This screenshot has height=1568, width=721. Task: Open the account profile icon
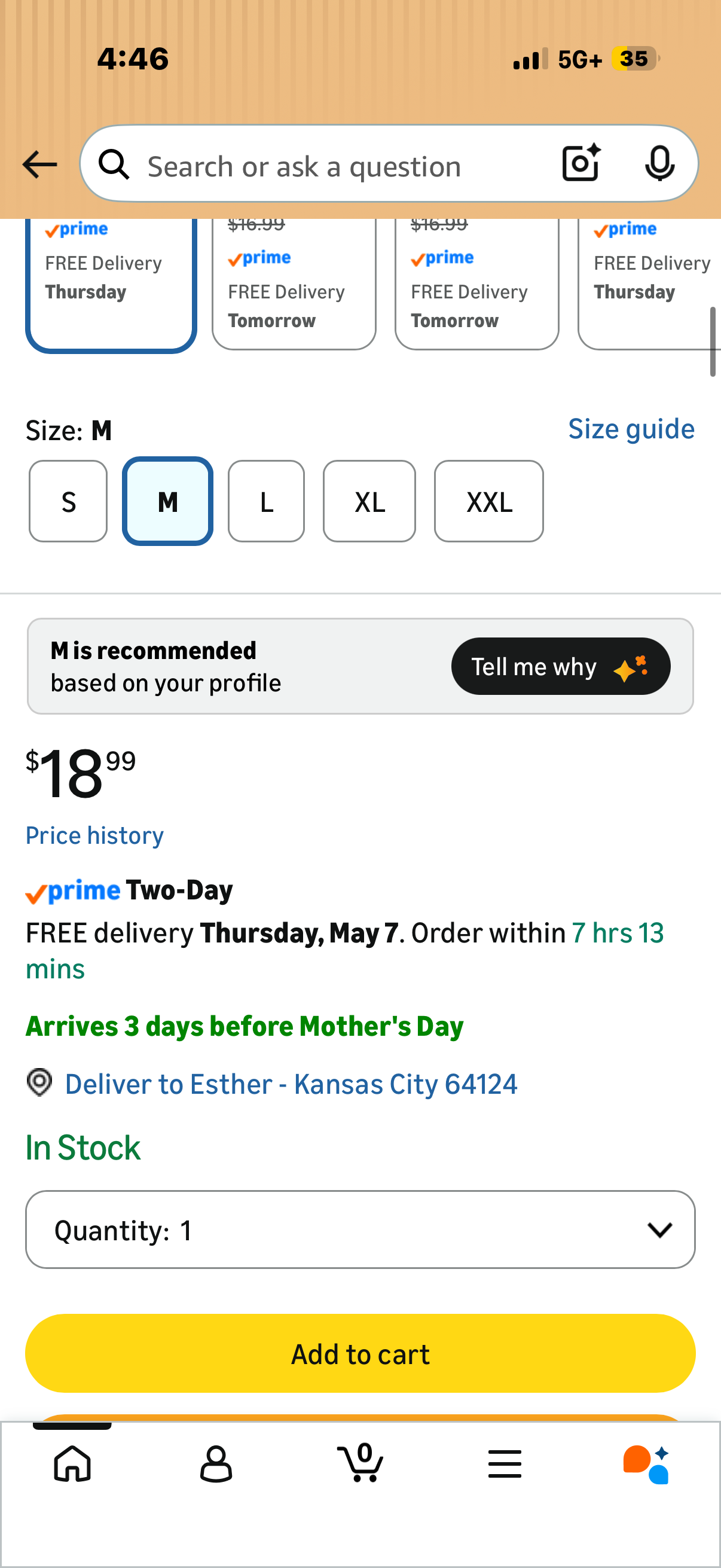(216, 1463)
